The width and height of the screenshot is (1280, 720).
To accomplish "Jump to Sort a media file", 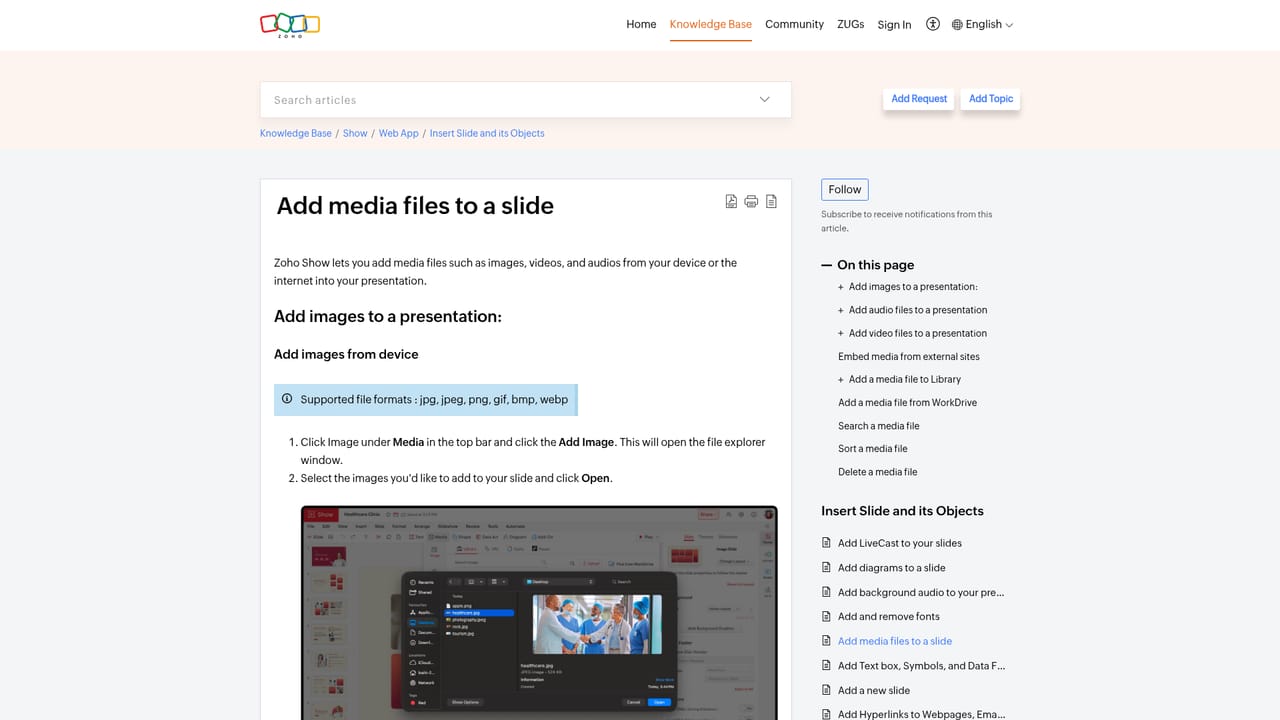I will (x=873, y=448).
